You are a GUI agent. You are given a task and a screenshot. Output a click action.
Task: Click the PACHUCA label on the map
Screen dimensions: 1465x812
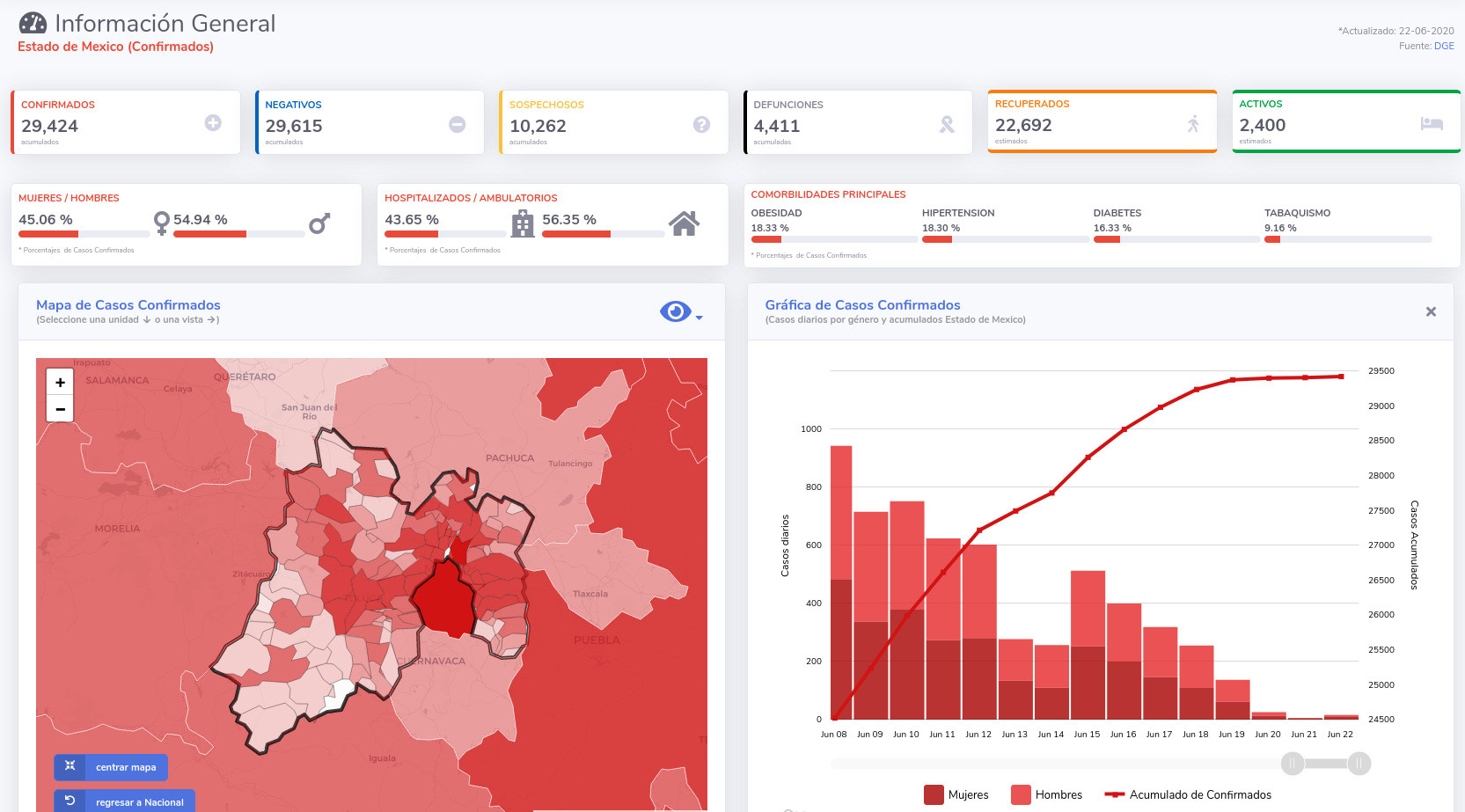[509, 458]
